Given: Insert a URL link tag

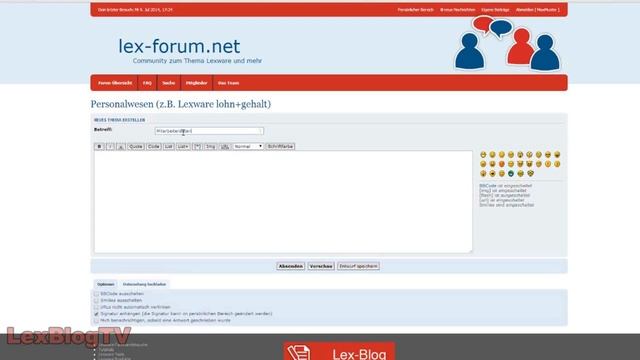Looking at the screenshot, I should click(225, 147).
